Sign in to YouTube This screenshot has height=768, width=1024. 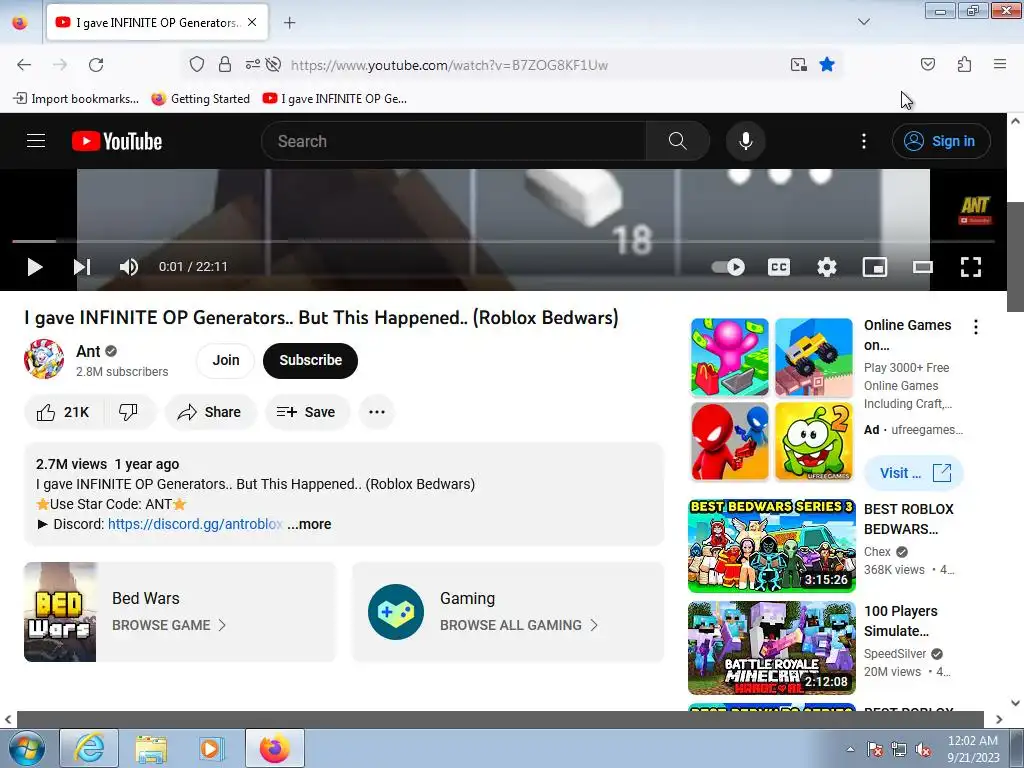coord(941,141)
